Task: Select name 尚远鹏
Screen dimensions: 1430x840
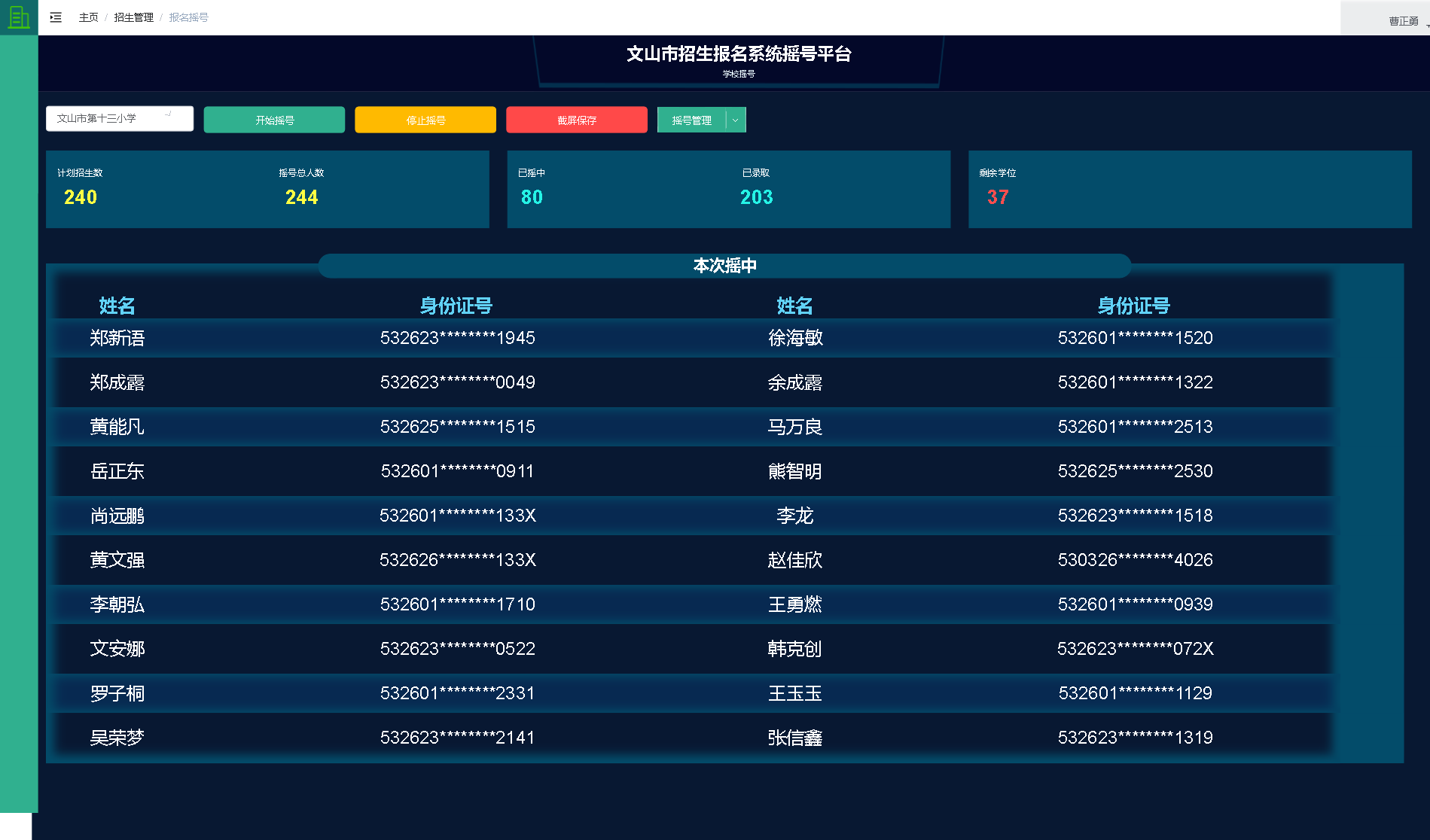Action: [117, 516]
